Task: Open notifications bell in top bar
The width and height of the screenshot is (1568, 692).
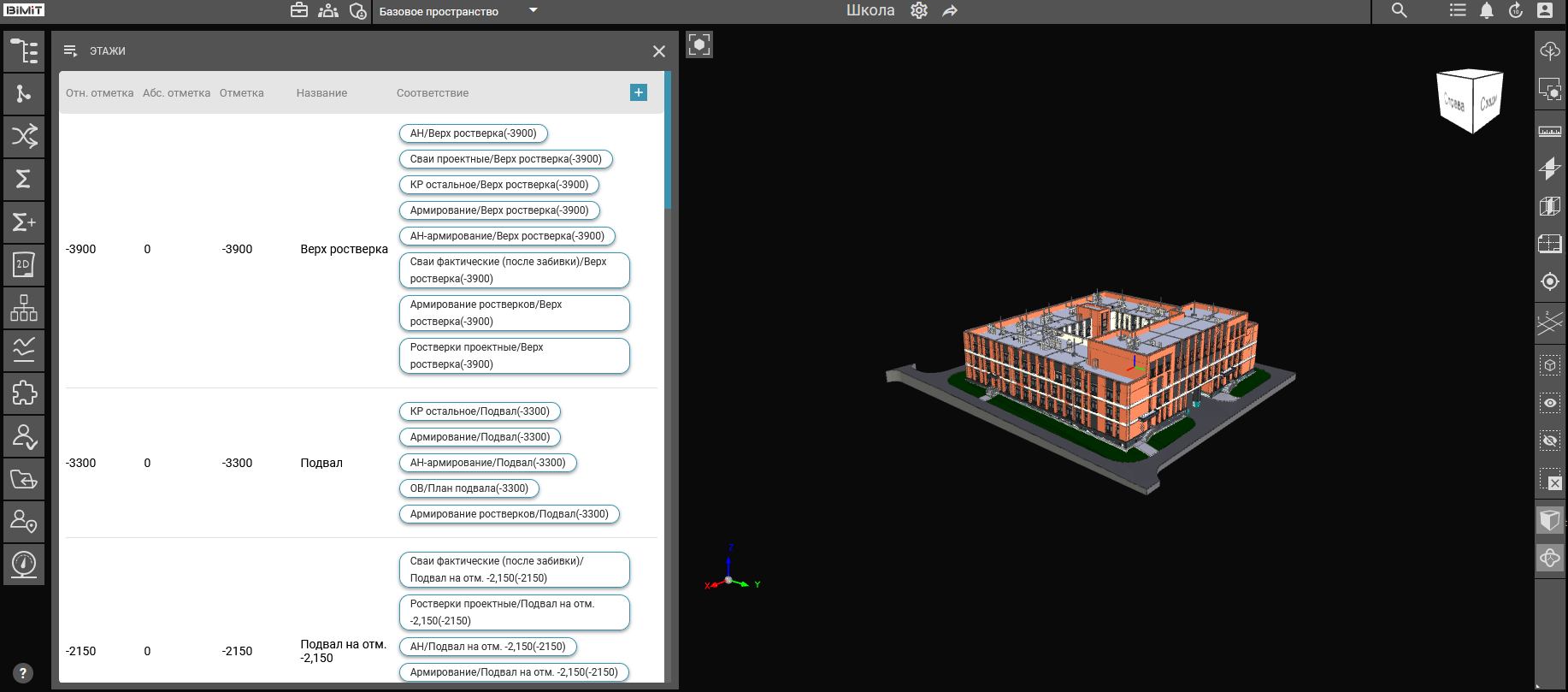Action: coord(1487,11)
